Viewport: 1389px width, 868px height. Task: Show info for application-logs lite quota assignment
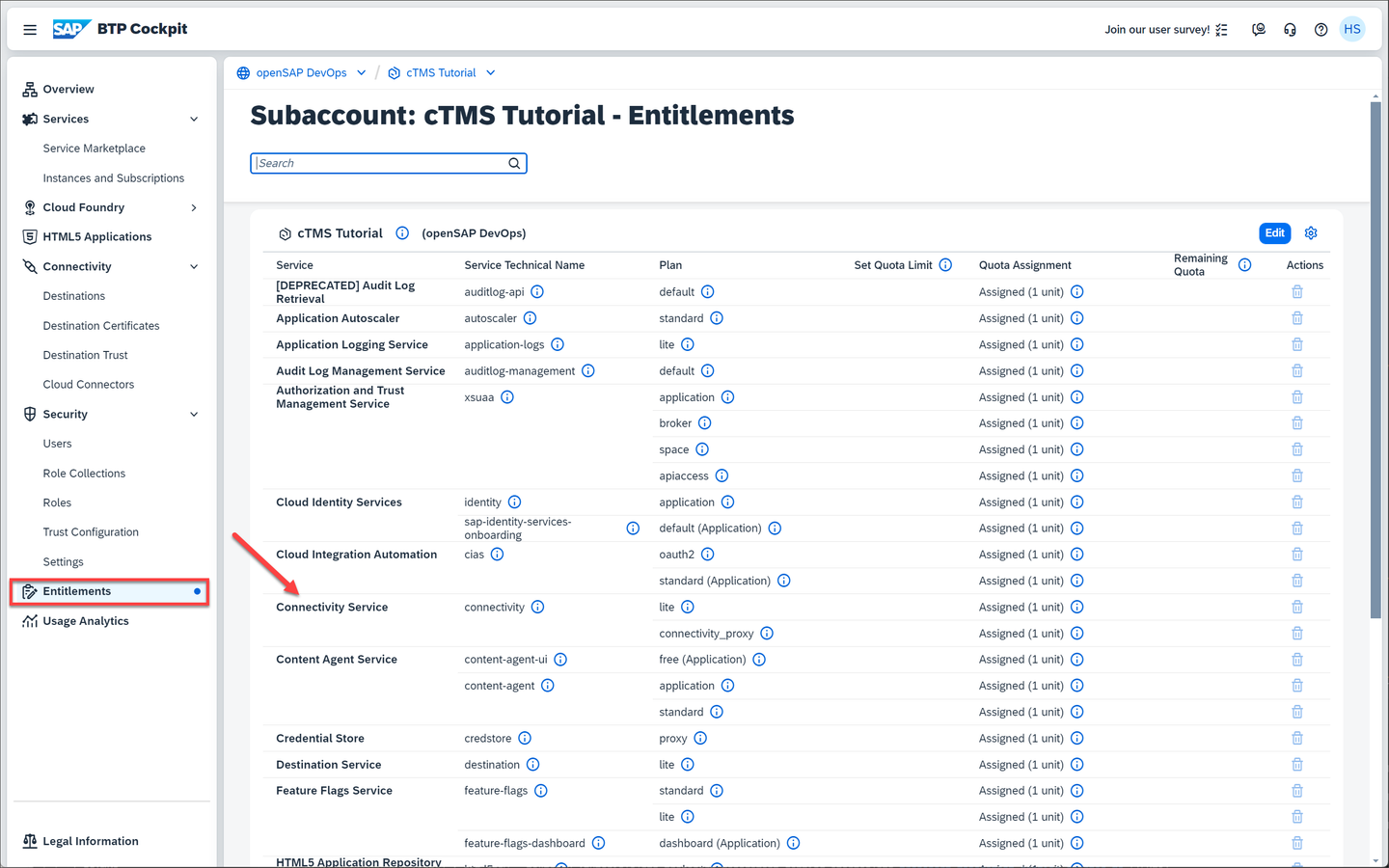click(1077, 344)
